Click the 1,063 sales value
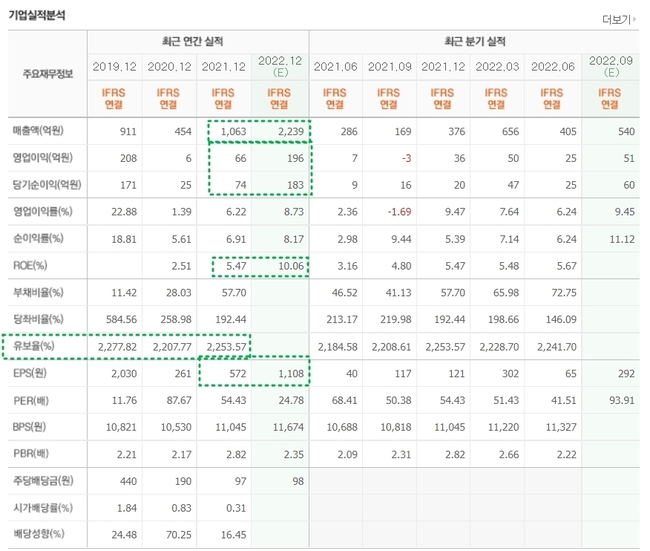 pyautogui.click(x=233, y=131)
